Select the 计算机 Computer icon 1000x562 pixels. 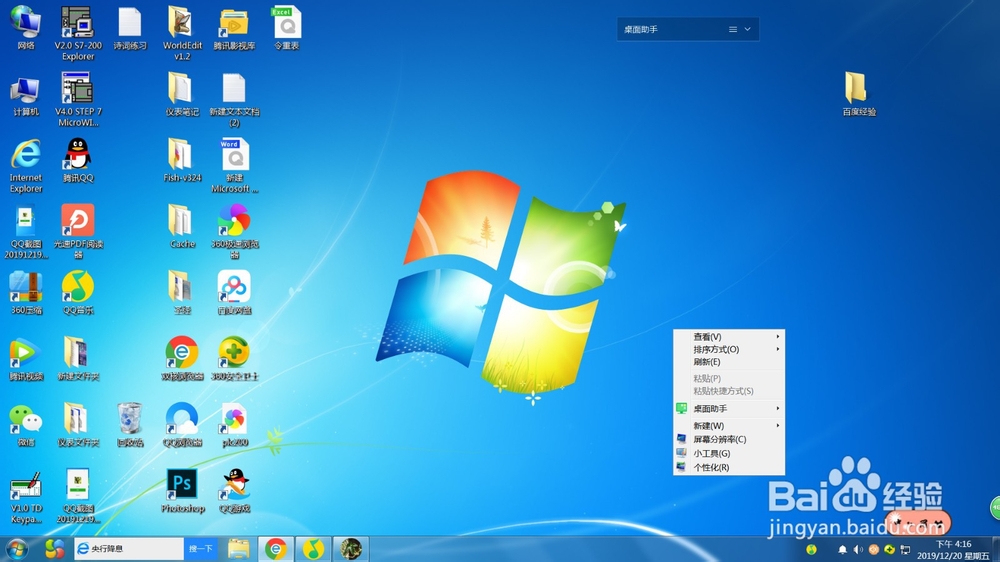[26, 96]
